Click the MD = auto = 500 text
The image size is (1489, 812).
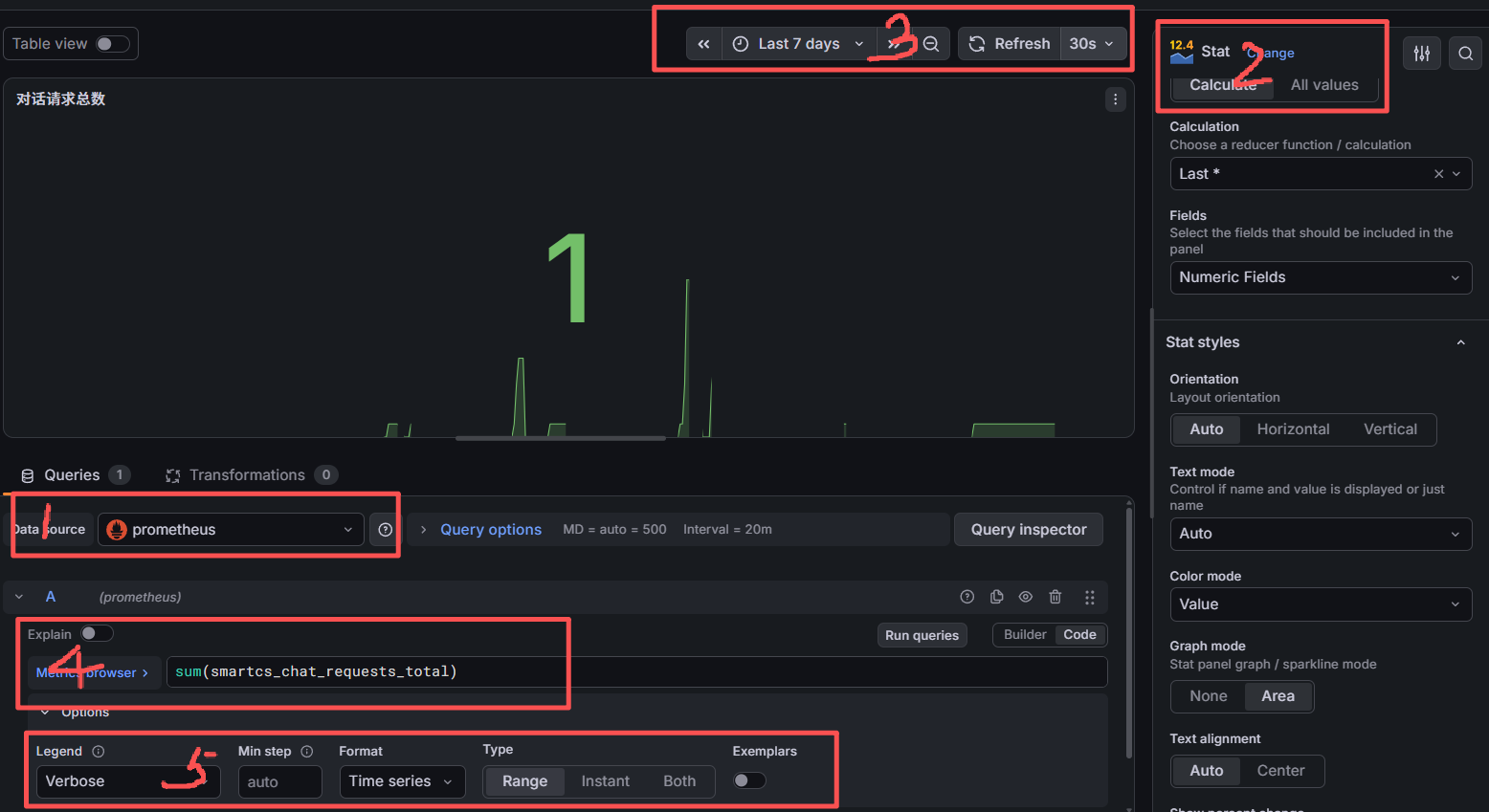click(614, 529)
